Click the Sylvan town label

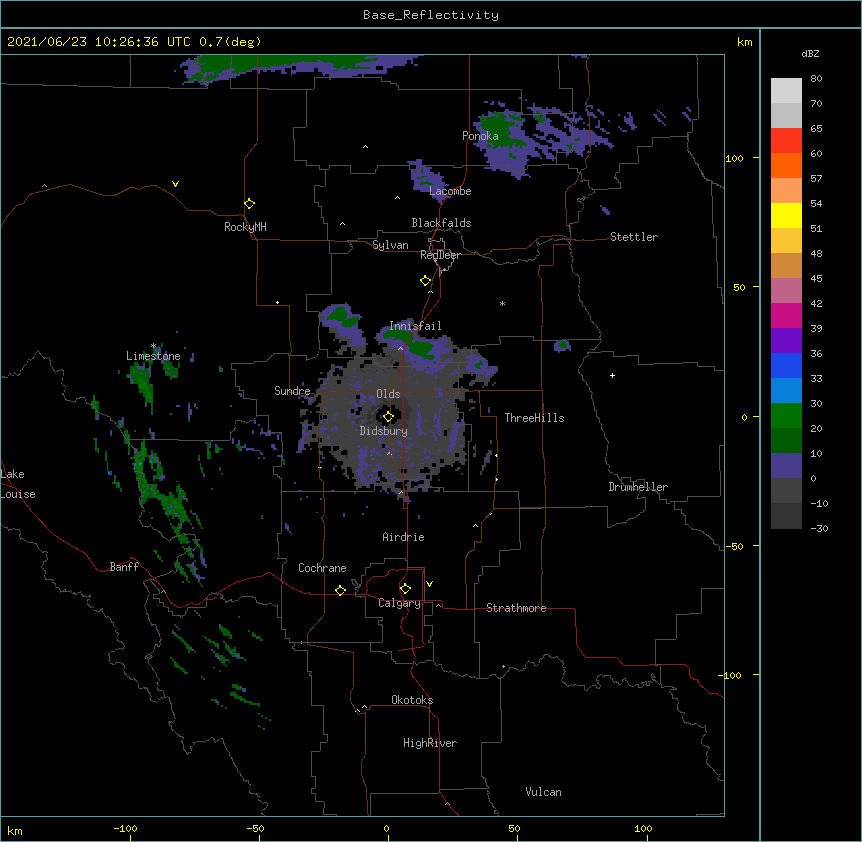[390, 245]
